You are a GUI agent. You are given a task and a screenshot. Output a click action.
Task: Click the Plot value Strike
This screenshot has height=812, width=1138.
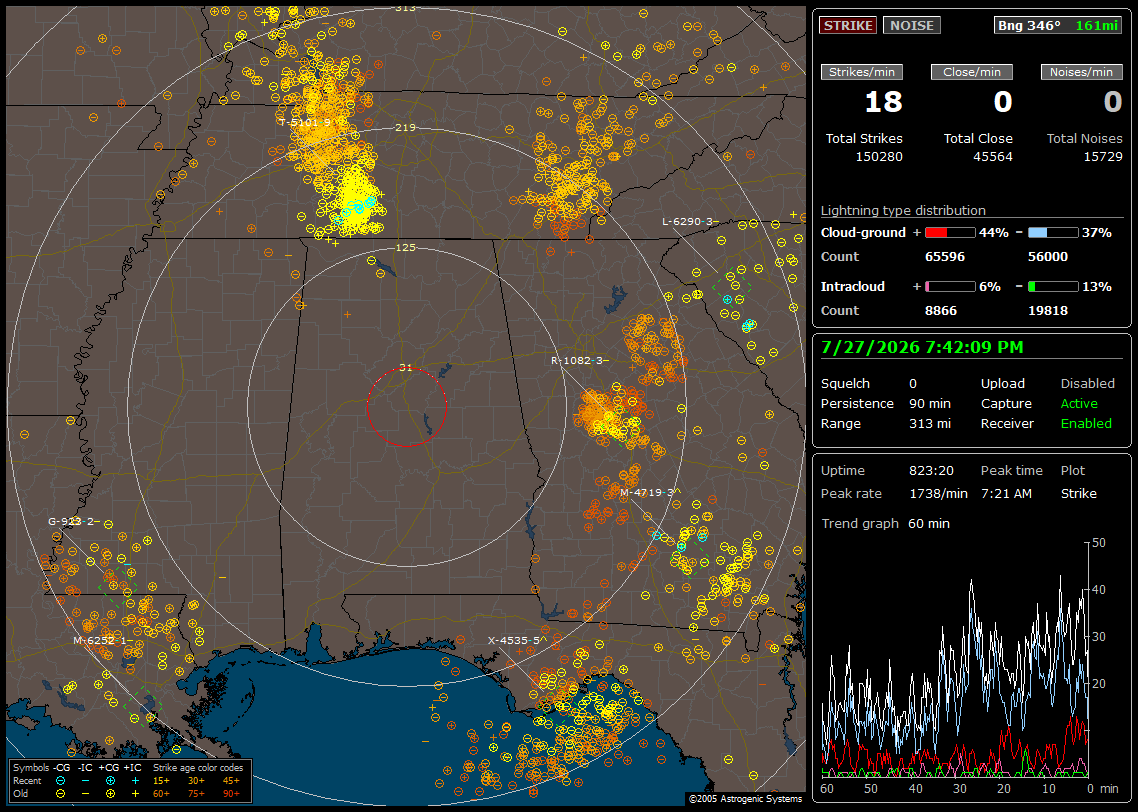coord(1078,493)
